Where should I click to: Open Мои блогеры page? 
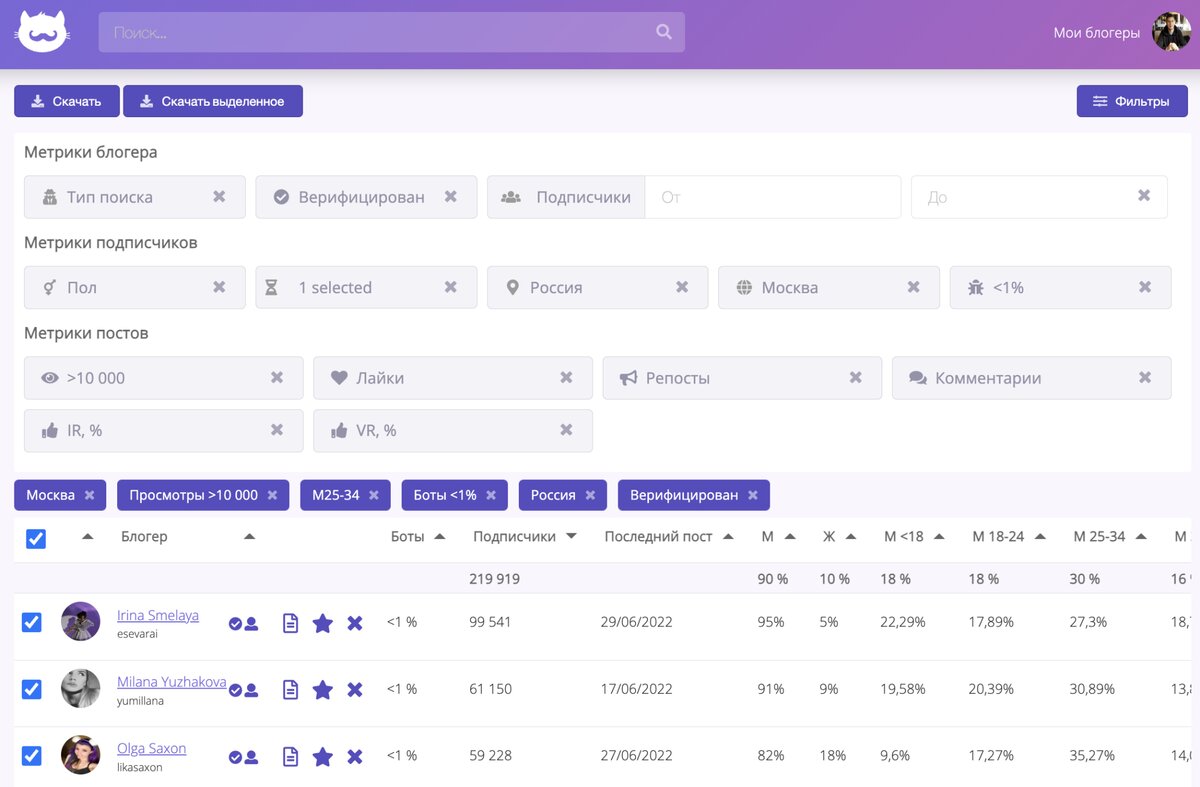pyautogui.click(x=1096, y=33)
